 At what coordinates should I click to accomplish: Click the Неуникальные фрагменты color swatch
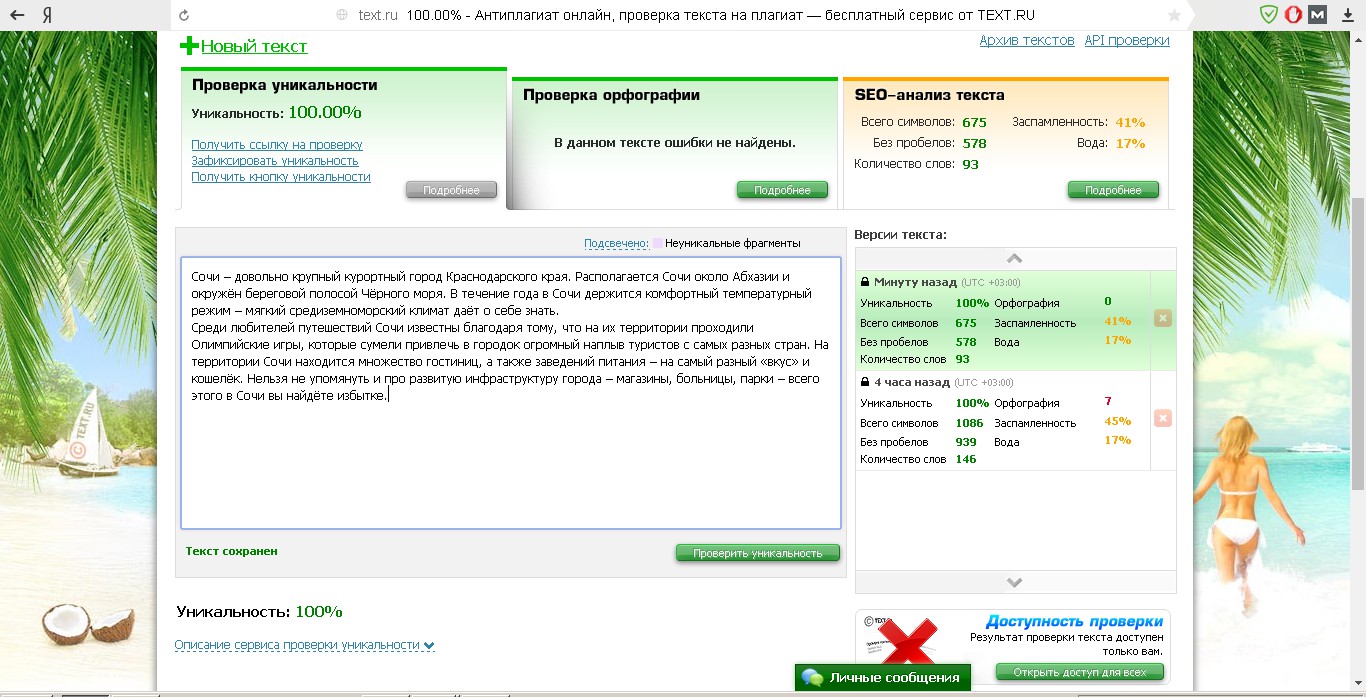[x=658, y=243]
